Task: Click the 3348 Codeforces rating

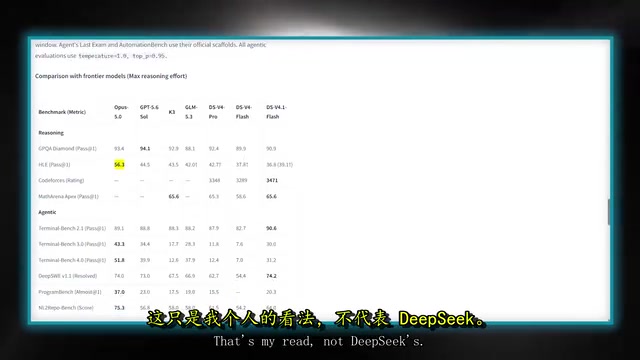Action: tap(214, 180)
